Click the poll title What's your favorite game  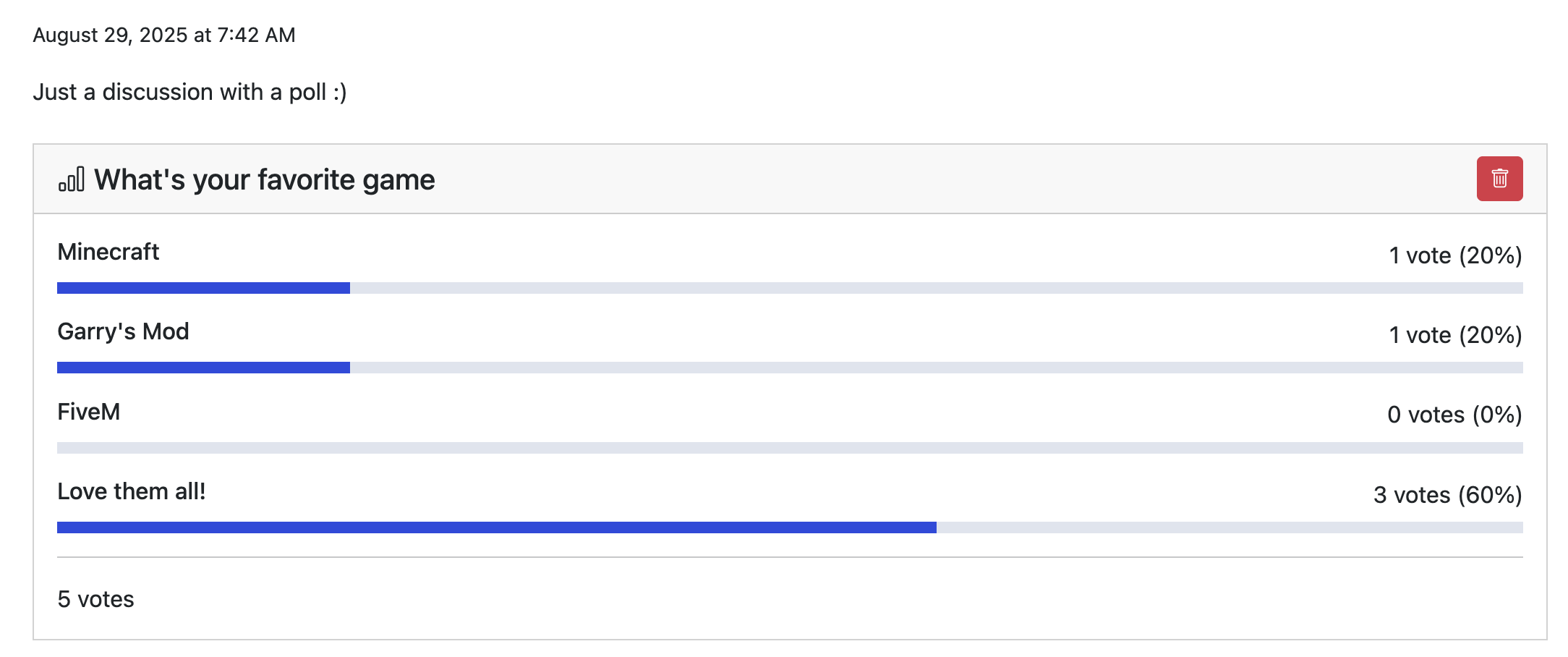click(x=265, y=179)
